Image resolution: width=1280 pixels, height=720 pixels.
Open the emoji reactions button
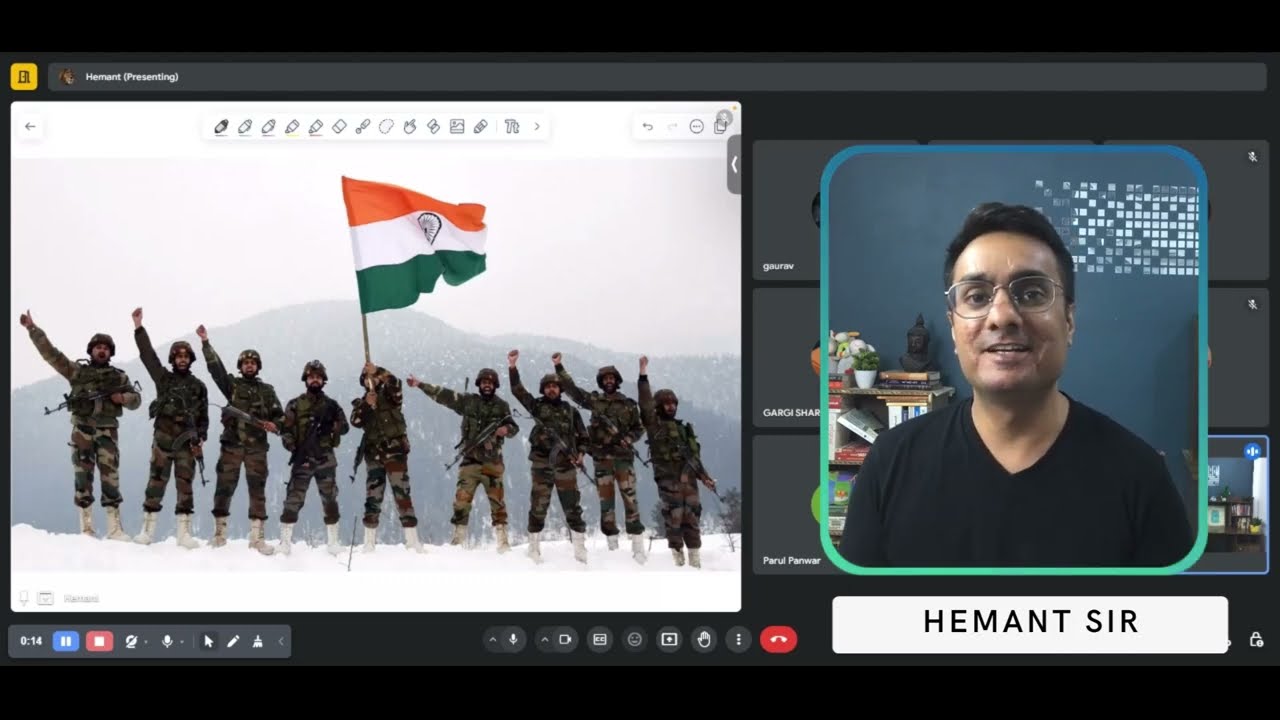pyautogui.click(x=634, y=640)
